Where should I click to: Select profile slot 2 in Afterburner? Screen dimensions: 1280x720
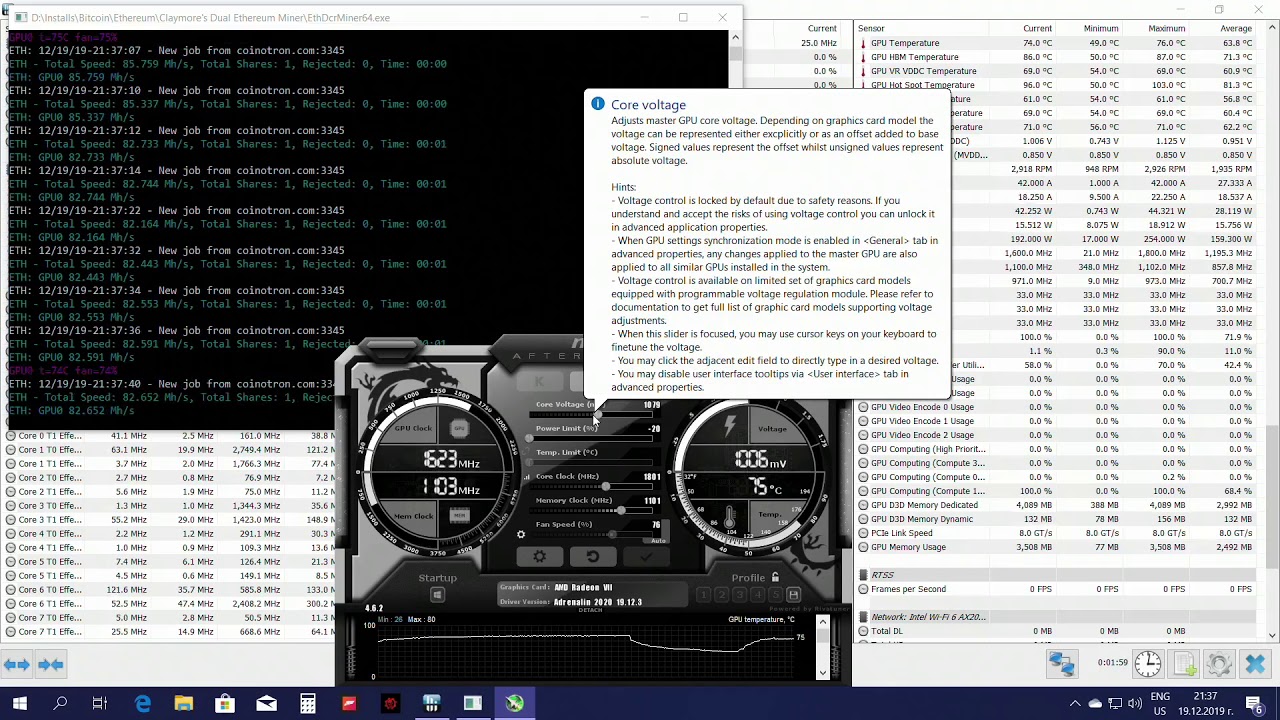click(x=721, y=595)
